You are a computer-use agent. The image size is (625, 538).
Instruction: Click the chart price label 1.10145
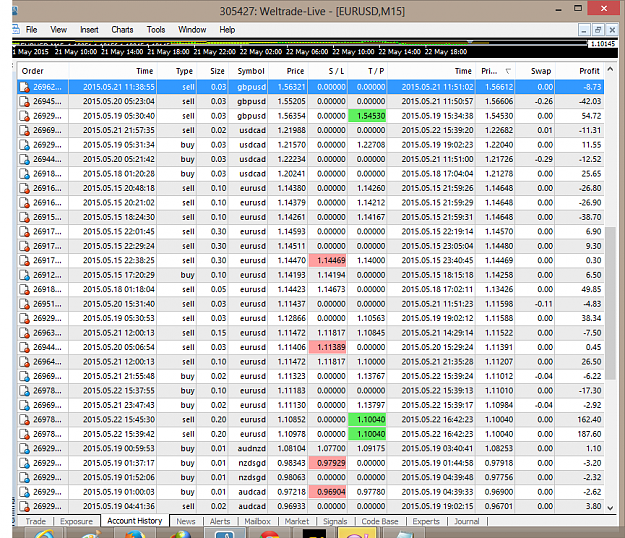[603, 44]
